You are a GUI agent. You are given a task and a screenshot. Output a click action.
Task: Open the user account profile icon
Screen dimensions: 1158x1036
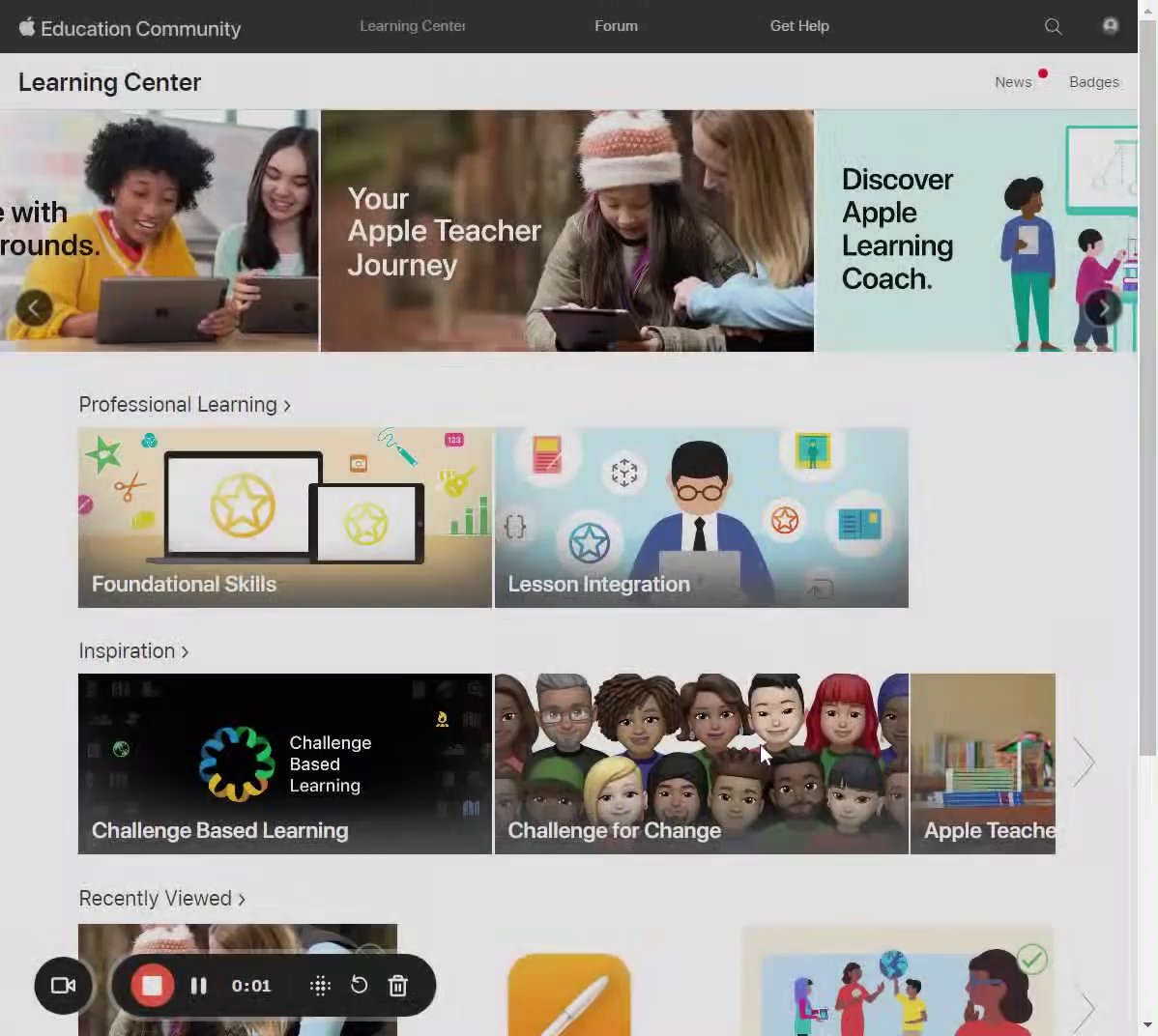1110,26
